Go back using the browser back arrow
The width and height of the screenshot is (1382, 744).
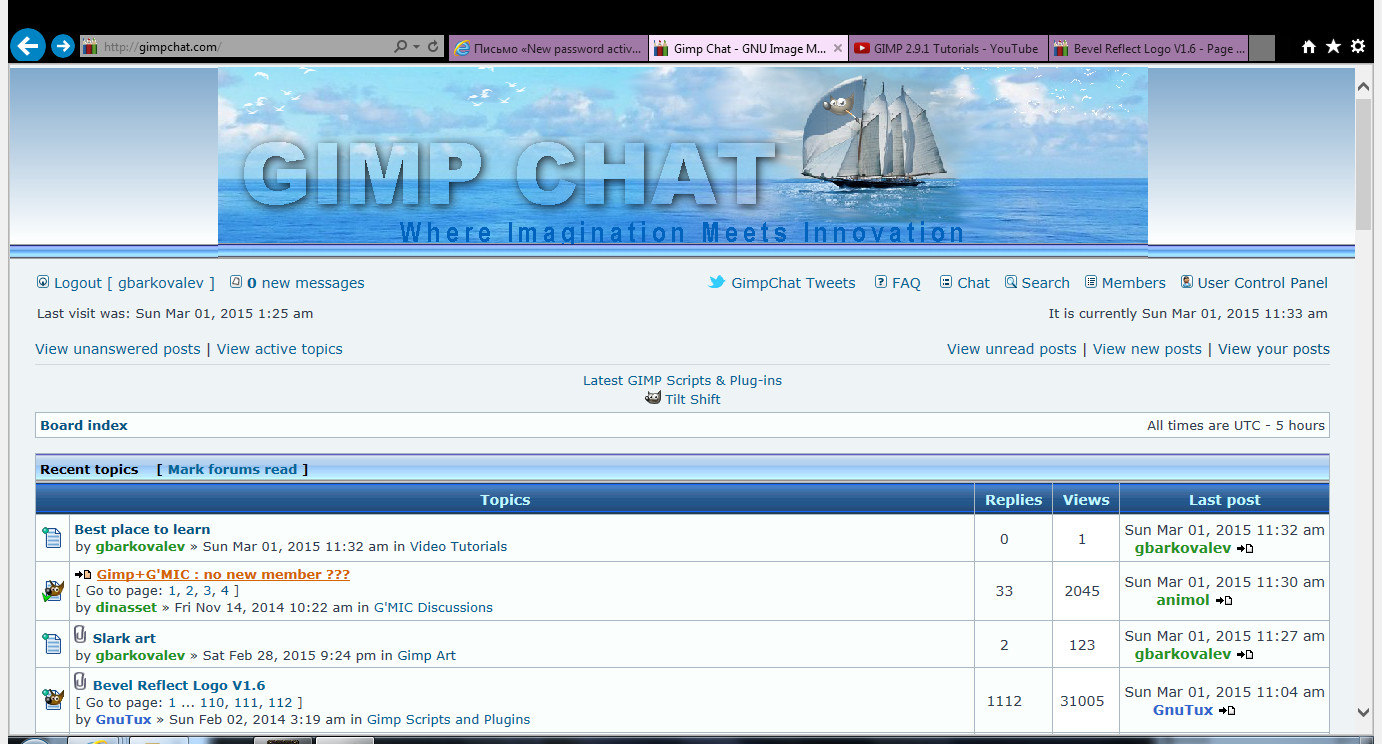(28, 45)
